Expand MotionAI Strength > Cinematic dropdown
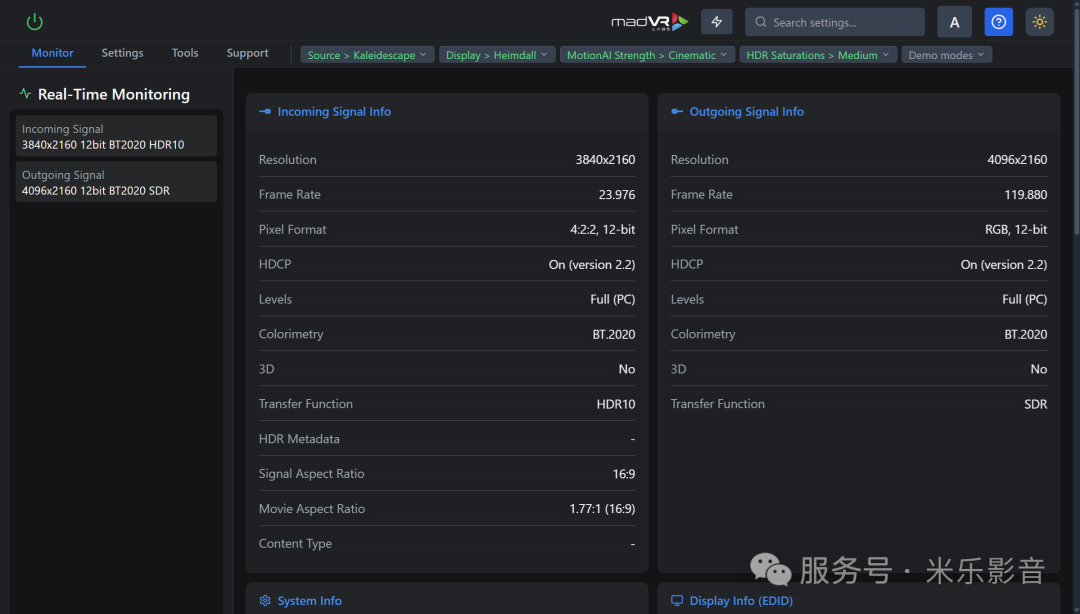1080x614 pixels. click(647, 55)
